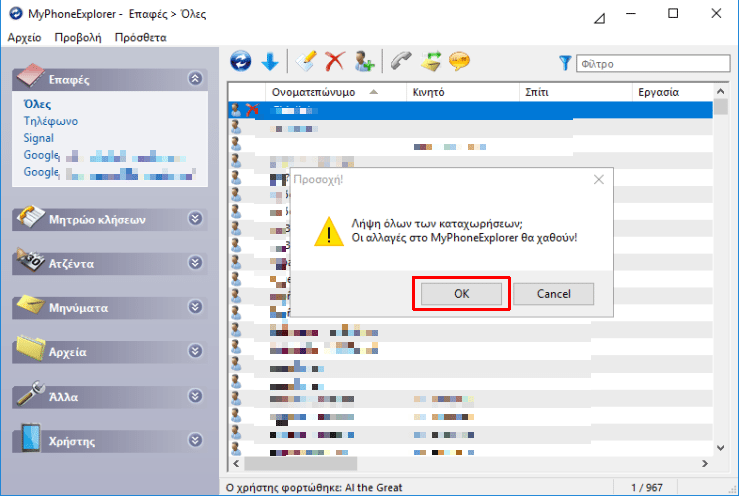Screen dimensions: 739x496
Task: Expand the Αρχεία section chevron
Action: pos(195,351)
